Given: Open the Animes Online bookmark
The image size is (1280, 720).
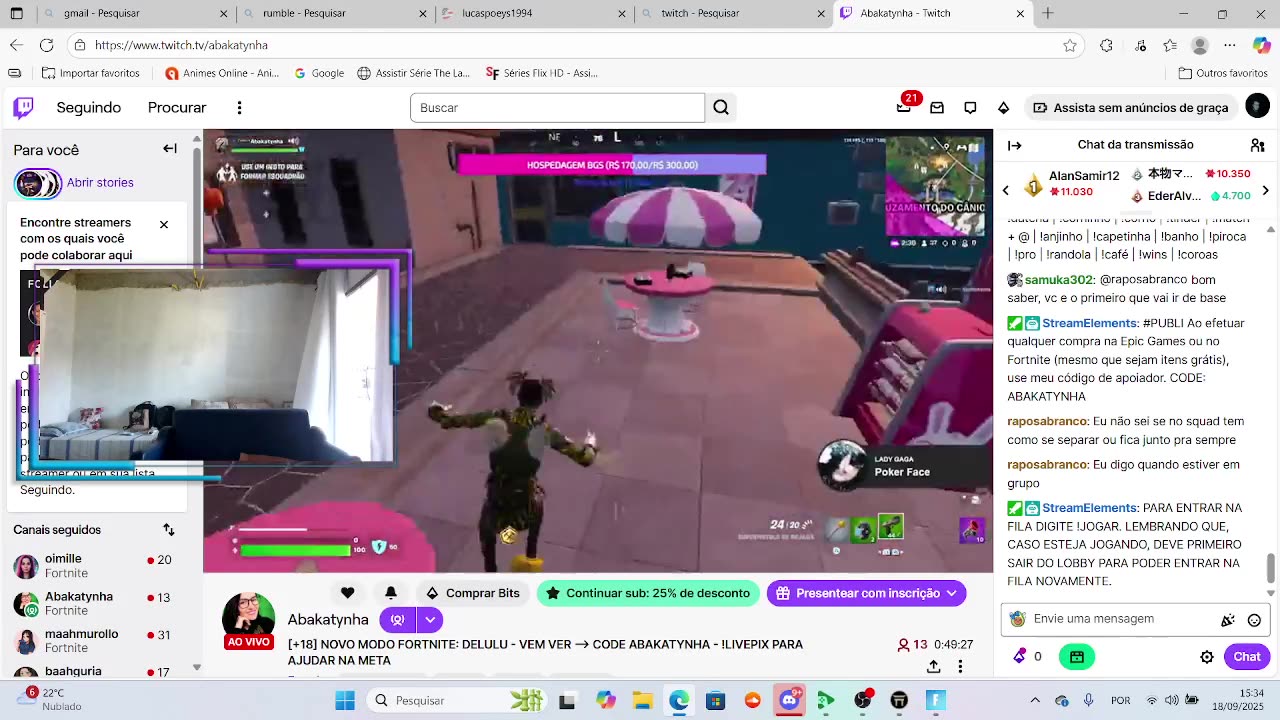Looking at the screenshot, I should (x=222, y=73).
